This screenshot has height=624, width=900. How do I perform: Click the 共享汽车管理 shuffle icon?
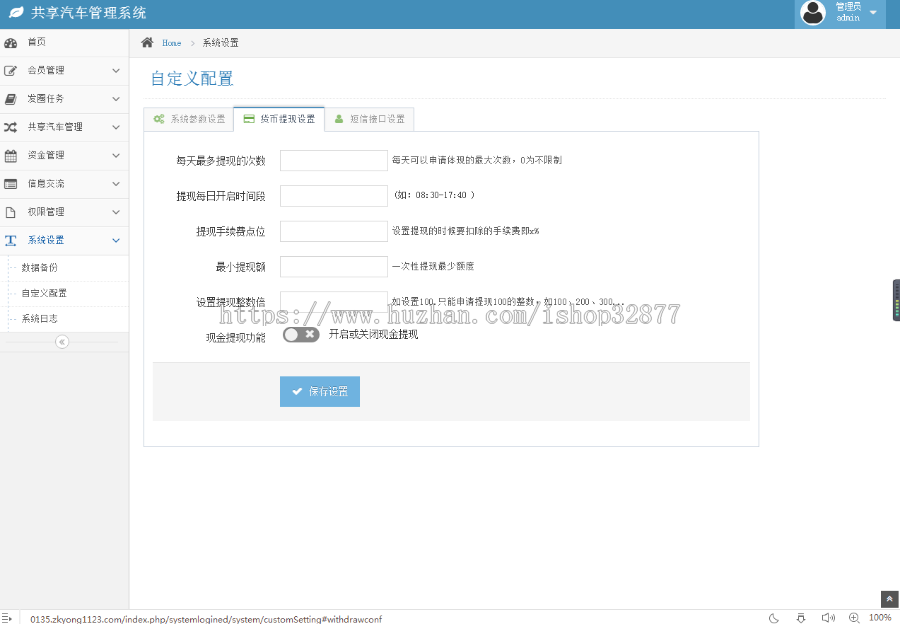(12, 127)
